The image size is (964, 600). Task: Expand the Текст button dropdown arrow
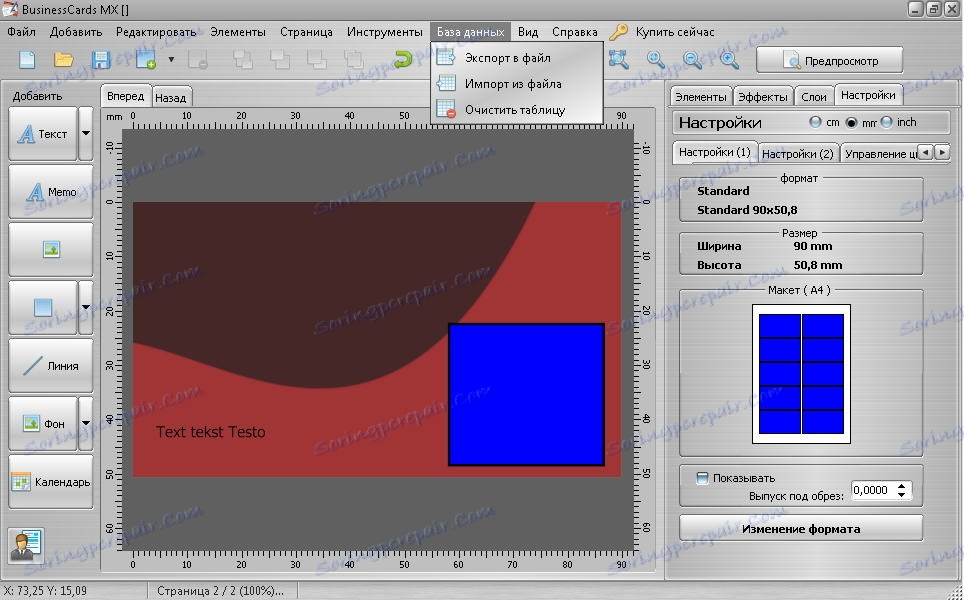click(x=85, y=134)
